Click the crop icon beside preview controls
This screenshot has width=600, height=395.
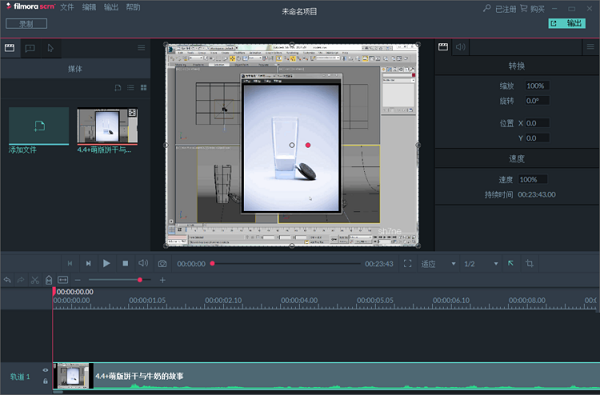point(529,263)
